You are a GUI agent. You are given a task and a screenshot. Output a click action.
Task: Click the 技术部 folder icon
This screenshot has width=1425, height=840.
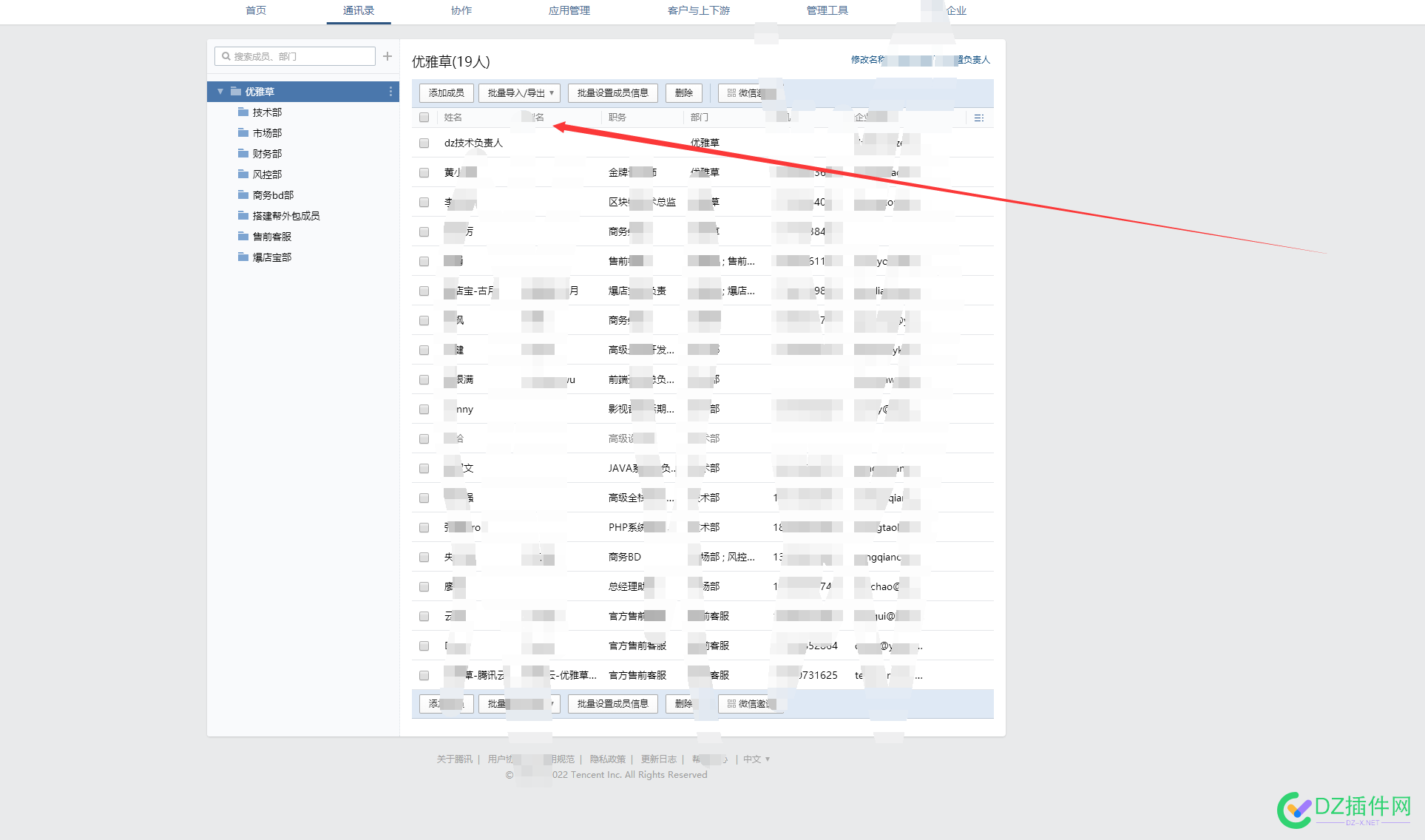click(243, 112)
